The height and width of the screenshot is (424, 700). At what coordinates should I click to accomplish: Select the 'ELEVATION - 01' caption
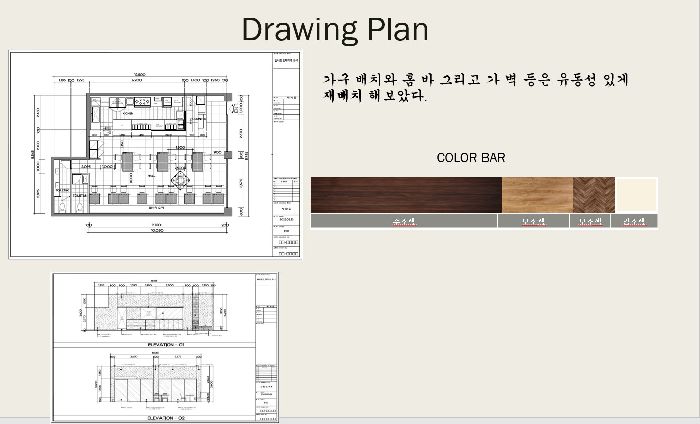click(166, 345)
